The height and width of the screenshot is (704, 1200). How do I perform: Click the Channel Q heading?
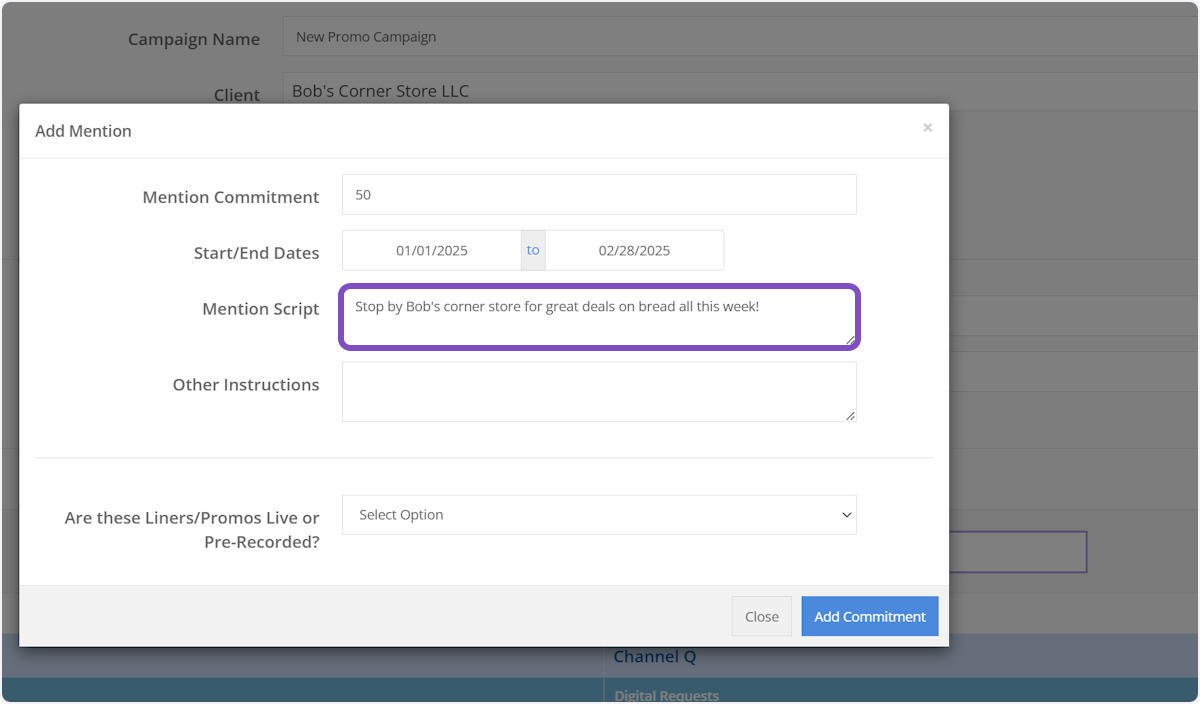[x=655, y=657]
